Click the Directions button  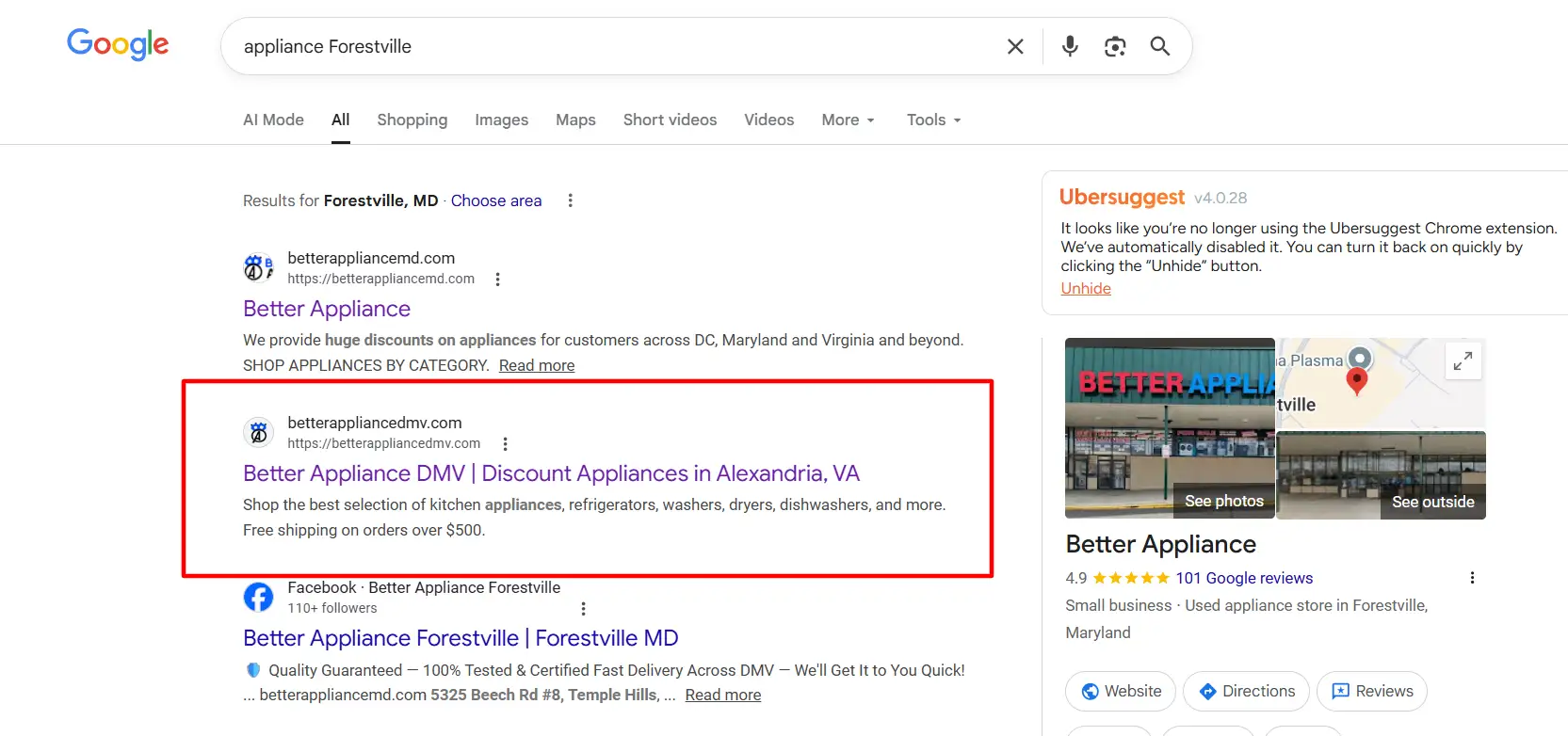1246,692
